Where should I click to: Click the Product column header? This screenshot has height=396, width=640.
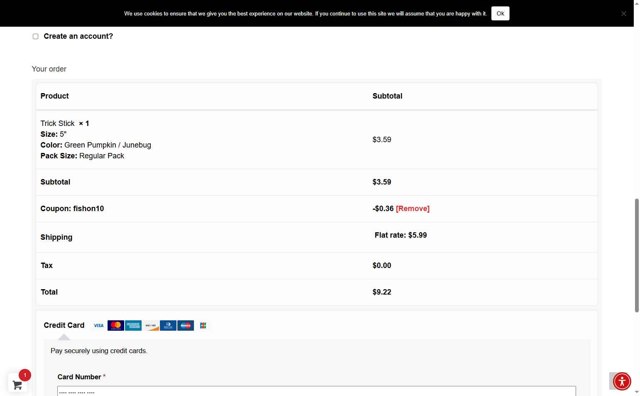pos(55,96)
